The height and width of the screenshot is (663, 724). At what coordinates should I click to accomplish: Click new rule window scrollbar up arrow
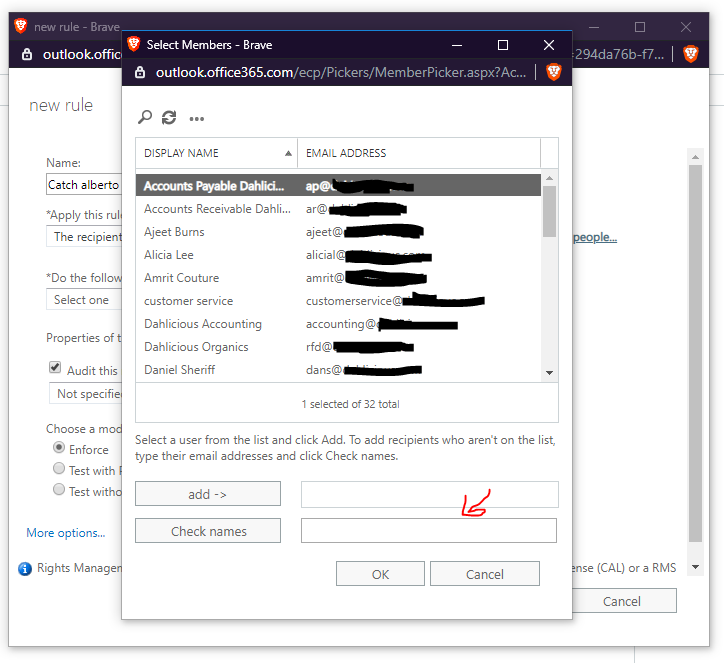click(x=695, y=157)
